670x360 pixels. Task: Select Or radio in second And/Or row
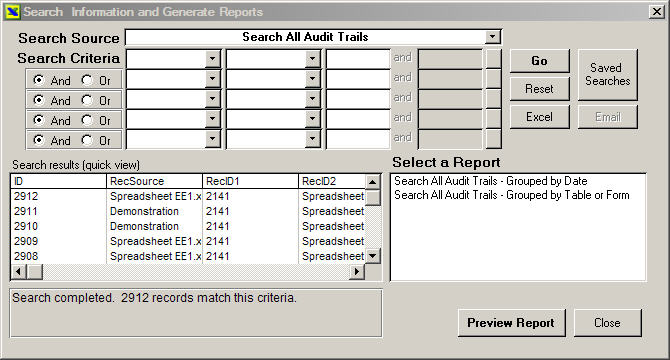pyautogui.click(x=87, y=100)
